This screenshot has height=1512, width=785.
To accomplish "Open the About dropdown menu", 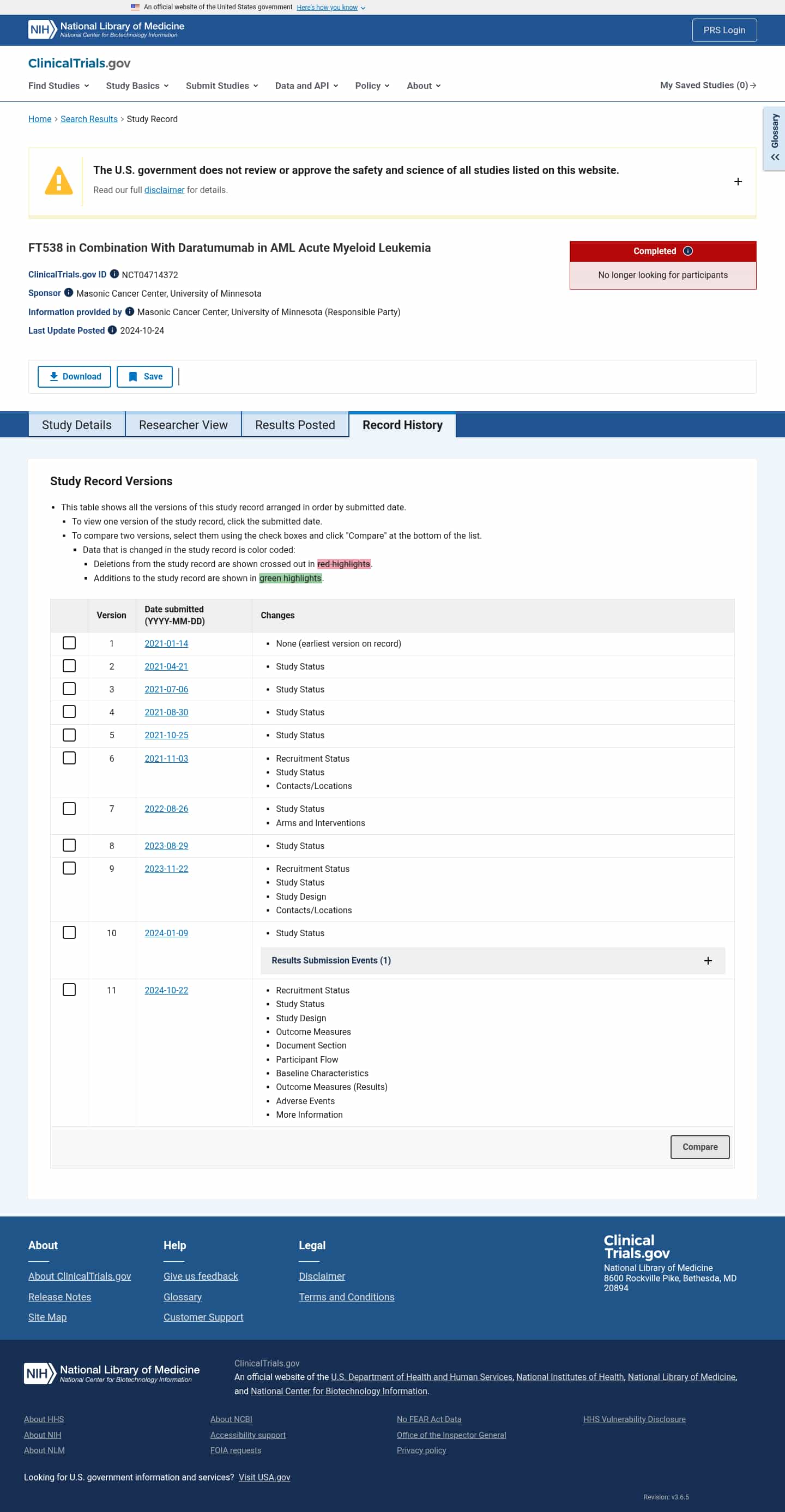I will pyautogui.click(x=424, y=86).
